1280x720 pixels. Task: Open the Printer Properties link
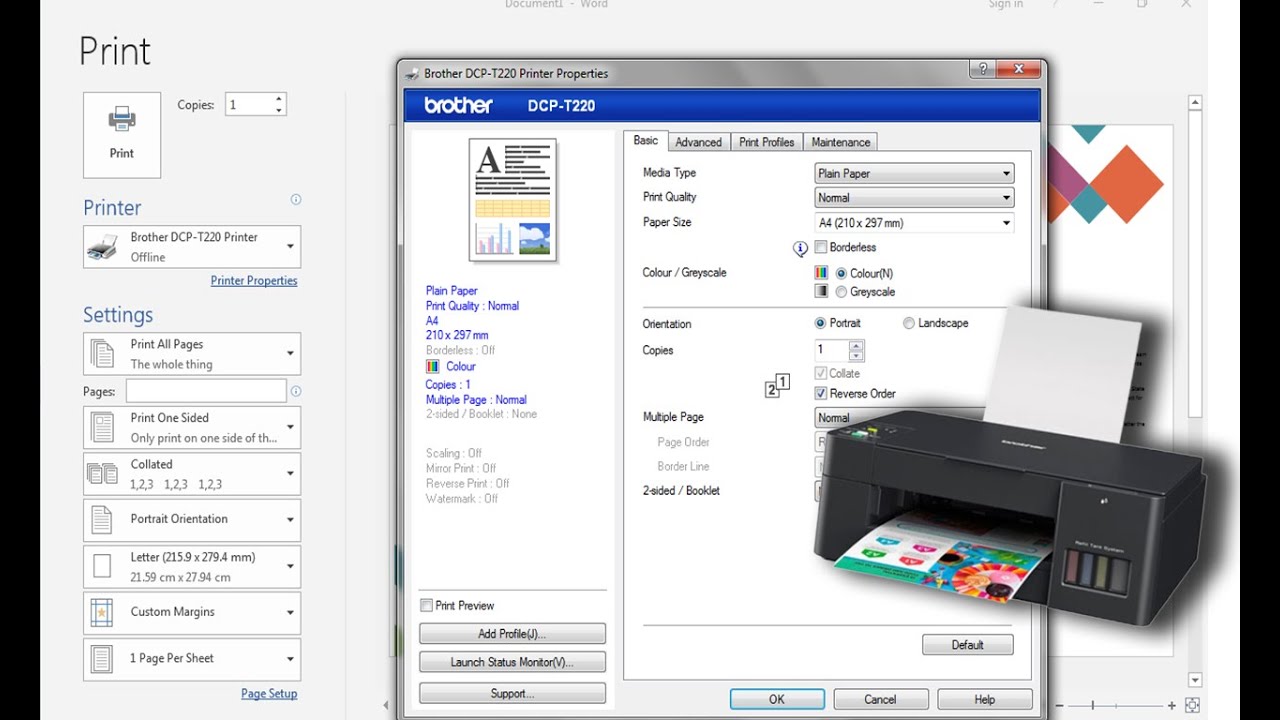254,281
